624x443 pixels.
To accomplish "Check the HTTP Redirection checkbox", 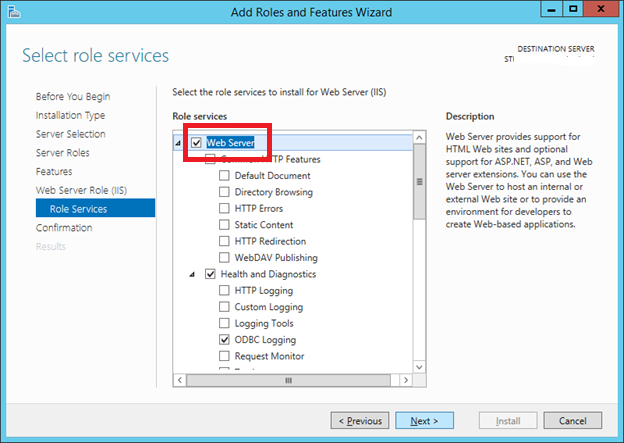I will click(x=224, y=241).
